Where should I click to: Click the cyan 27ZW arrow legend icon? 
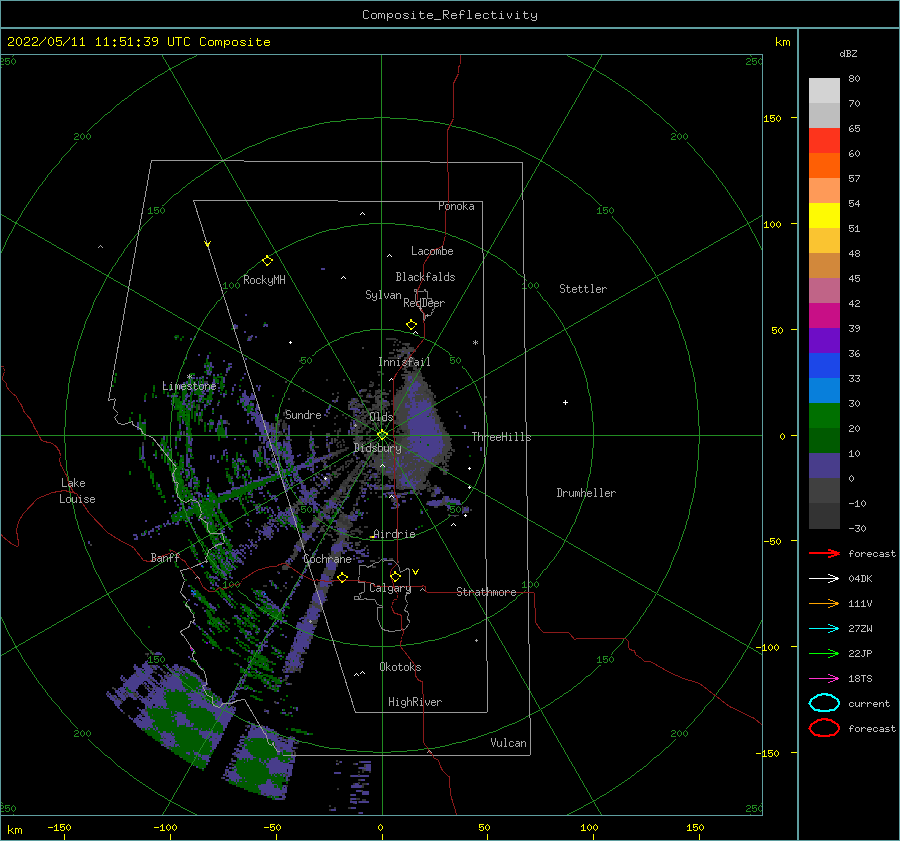[x=824, y=629]
